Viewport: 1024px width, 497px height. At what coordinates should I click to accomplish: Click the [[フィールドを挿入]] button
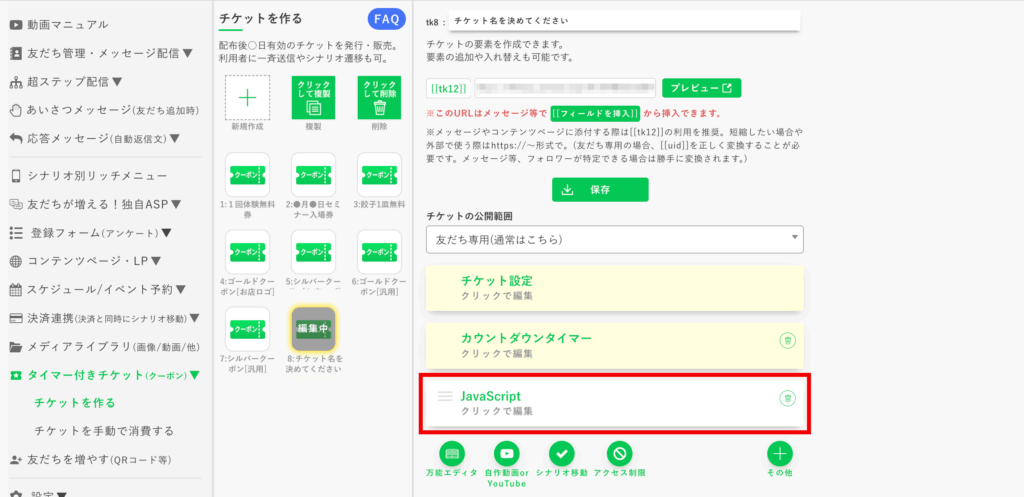595,113
